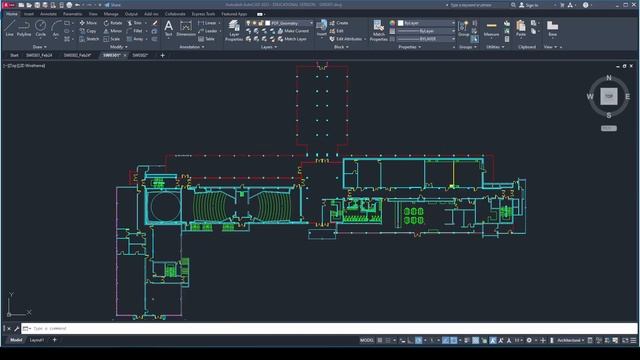Image resolution: width=640 pixels, height=360 pixels.
Task: Open the Output ribbon tab
Action: [131, 14]
